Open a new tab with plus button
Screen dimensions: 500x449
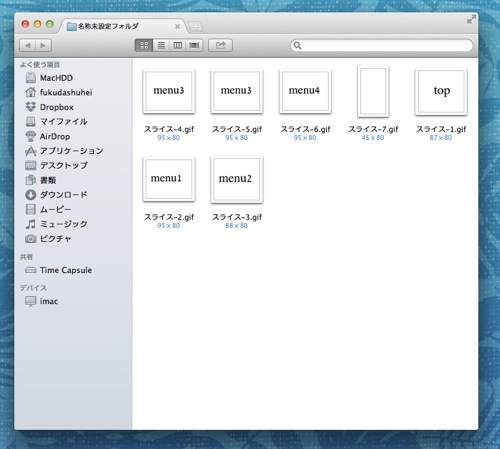[196, 27]
